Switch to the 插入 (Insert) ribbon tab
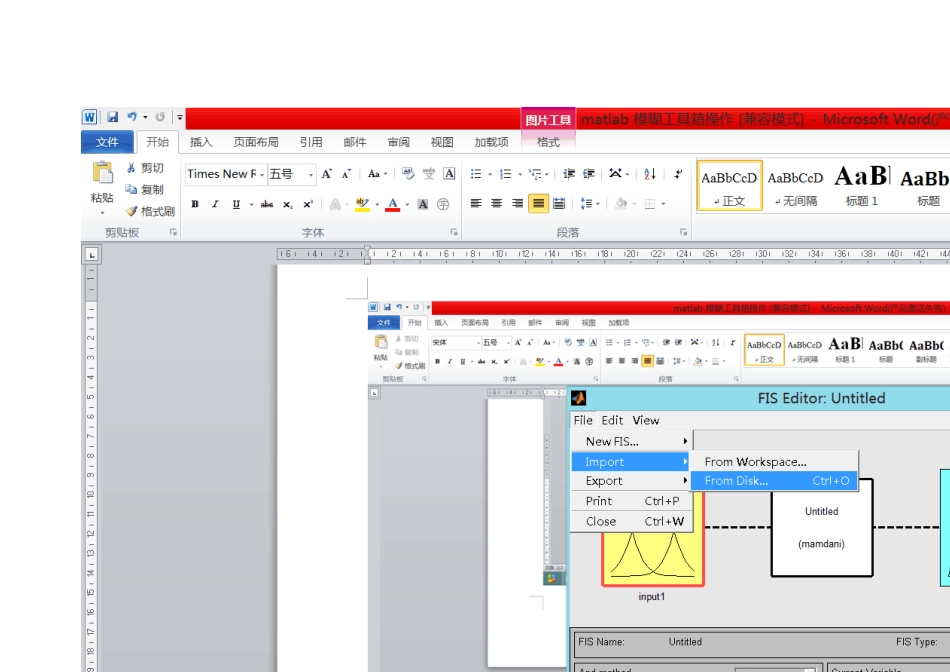 (x=201, y=142)
